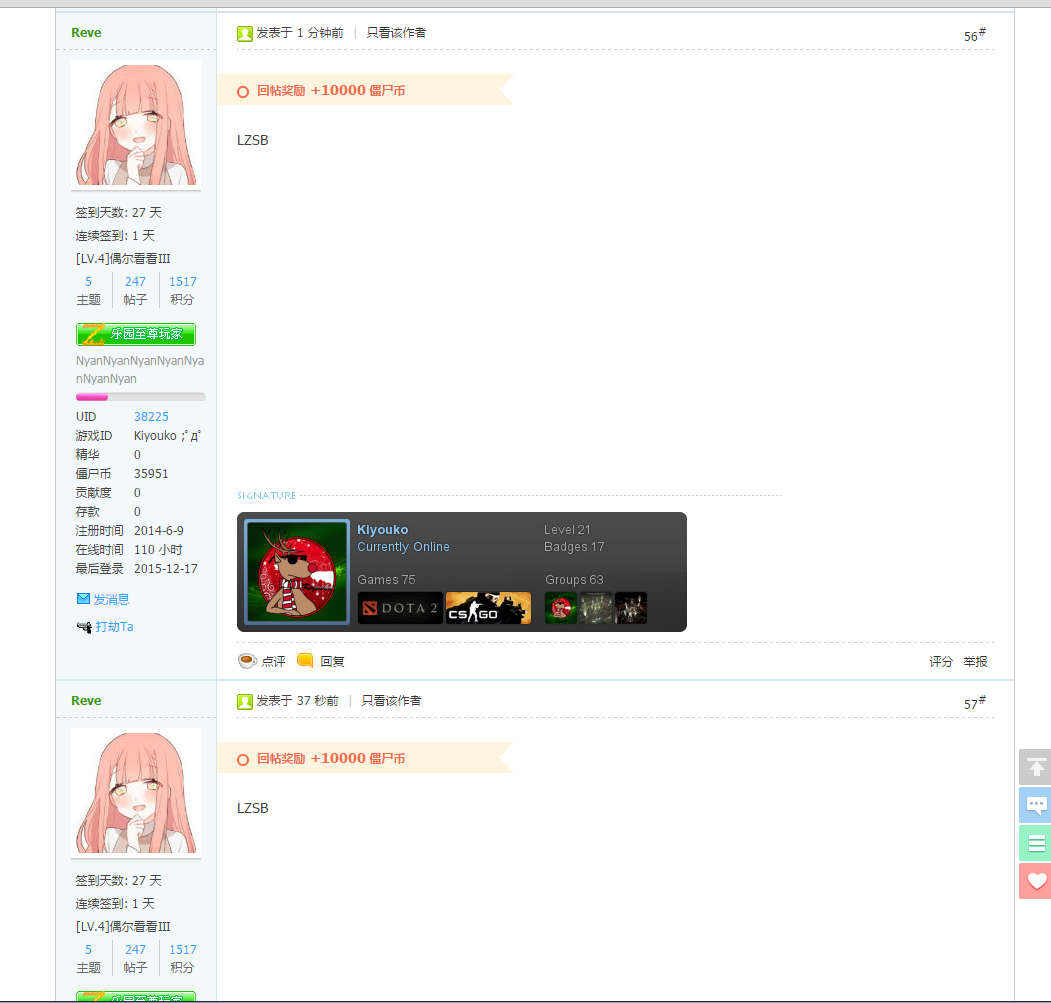Click the gun 打劫Ta icon
Image resolution: width=1051 pixels, height=1003 pixels.
[x=83, y=627]
